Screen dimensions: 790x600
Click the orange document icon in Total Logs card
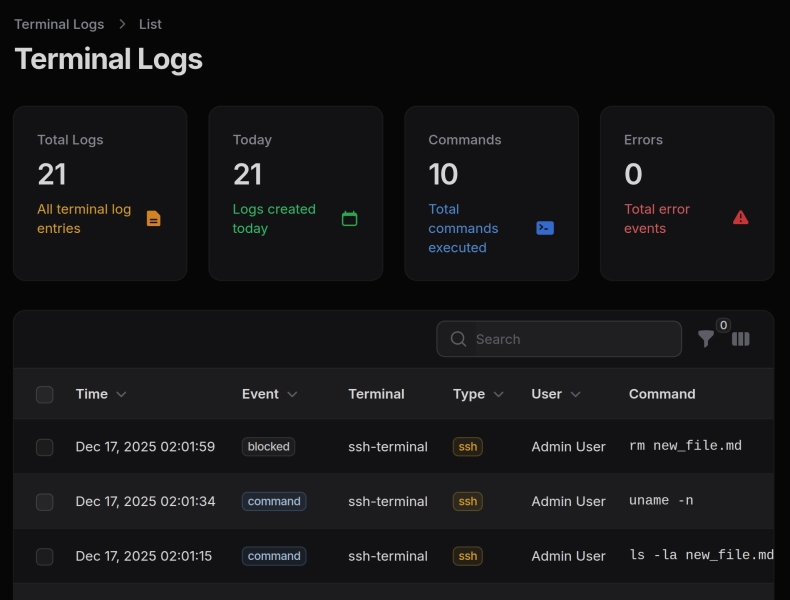pos(154,219)
